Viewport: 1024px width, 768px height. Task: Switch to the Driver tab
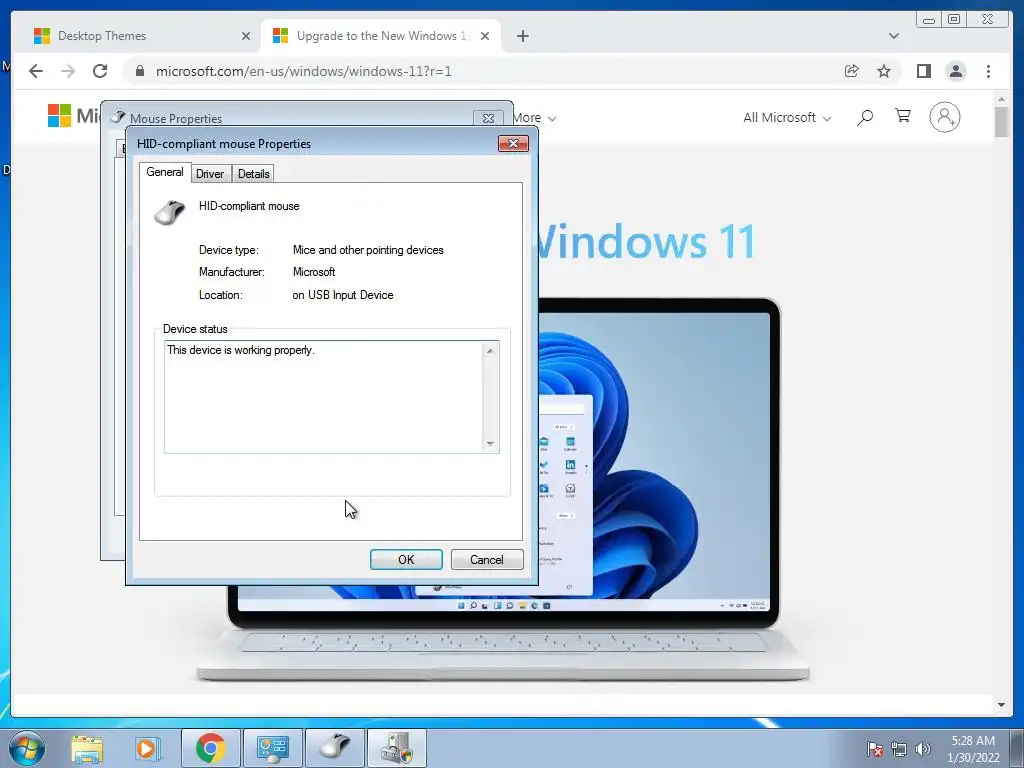[210, 174]
